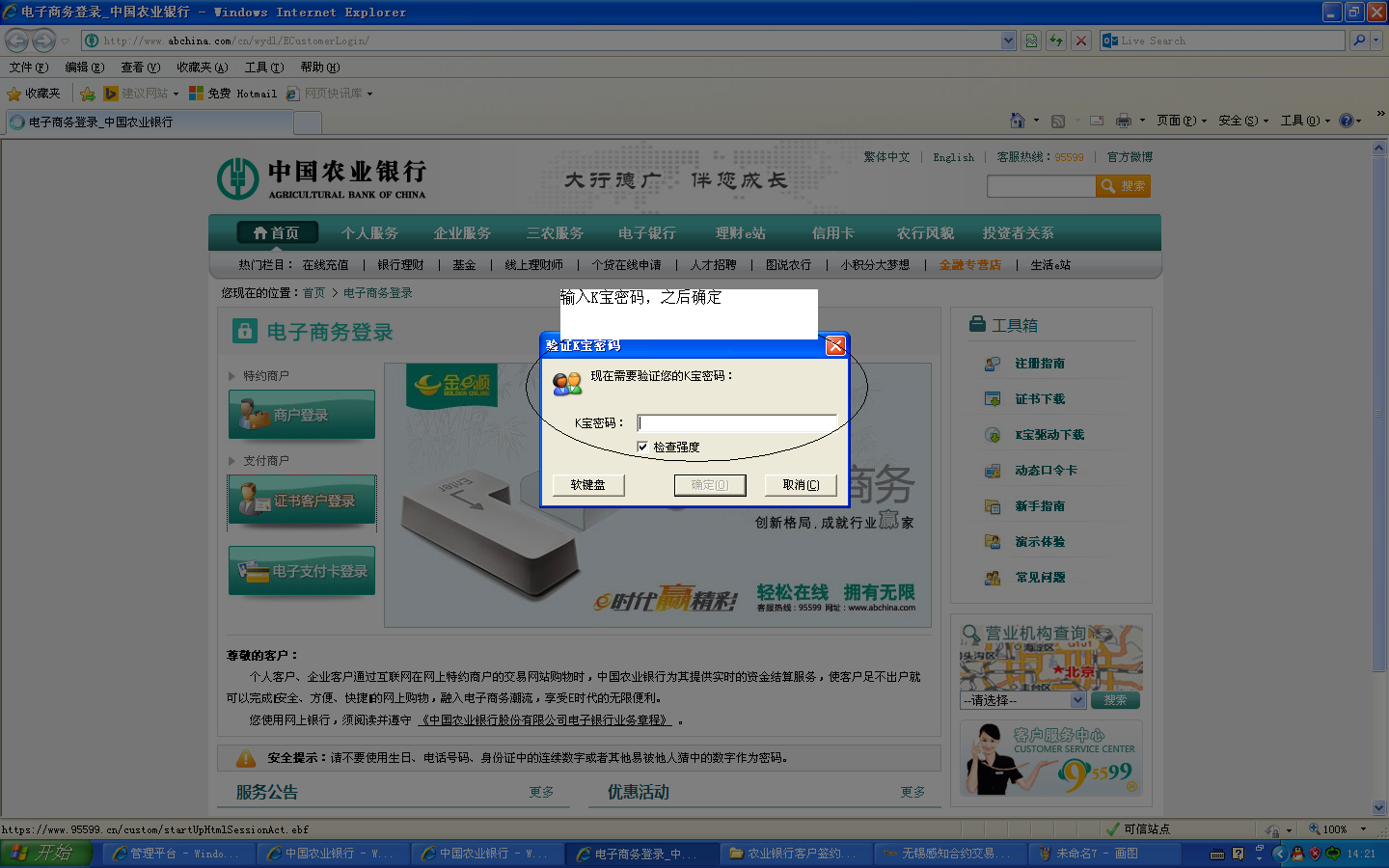Click the site search text field
The height and width of the screenshot is (868, 1389).
[x=1041, y=186]
